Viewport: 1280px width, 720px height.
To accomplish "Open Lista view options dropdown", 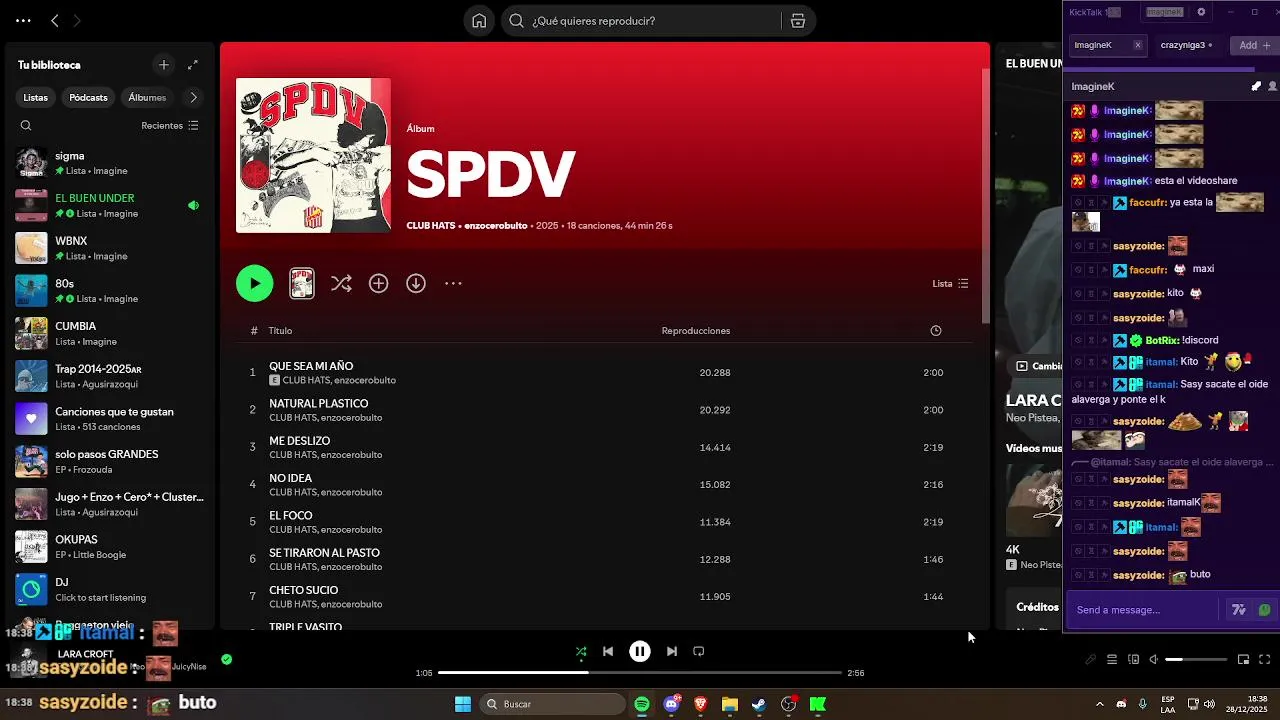I will pyautogui.click(x=950, y=284).
